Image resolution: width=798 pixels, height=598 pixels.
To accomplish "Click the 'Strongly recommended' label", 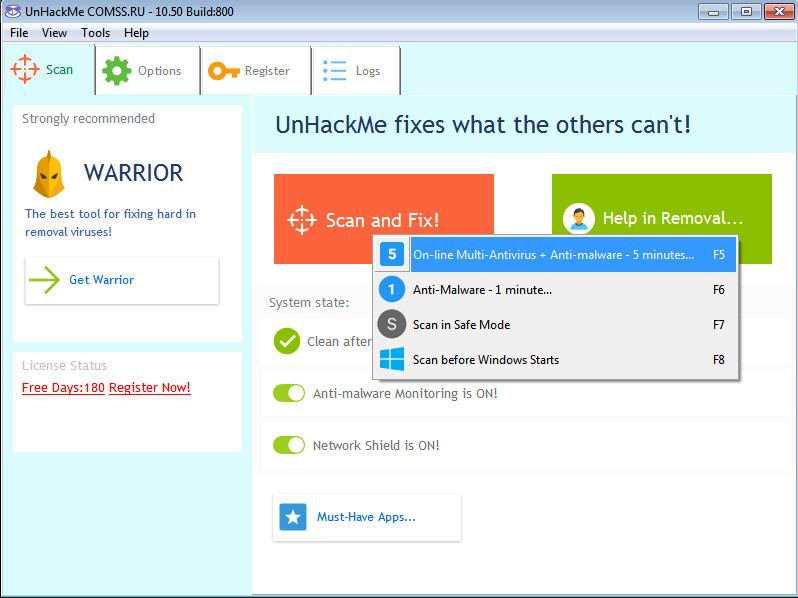I will tap(88, 119).
